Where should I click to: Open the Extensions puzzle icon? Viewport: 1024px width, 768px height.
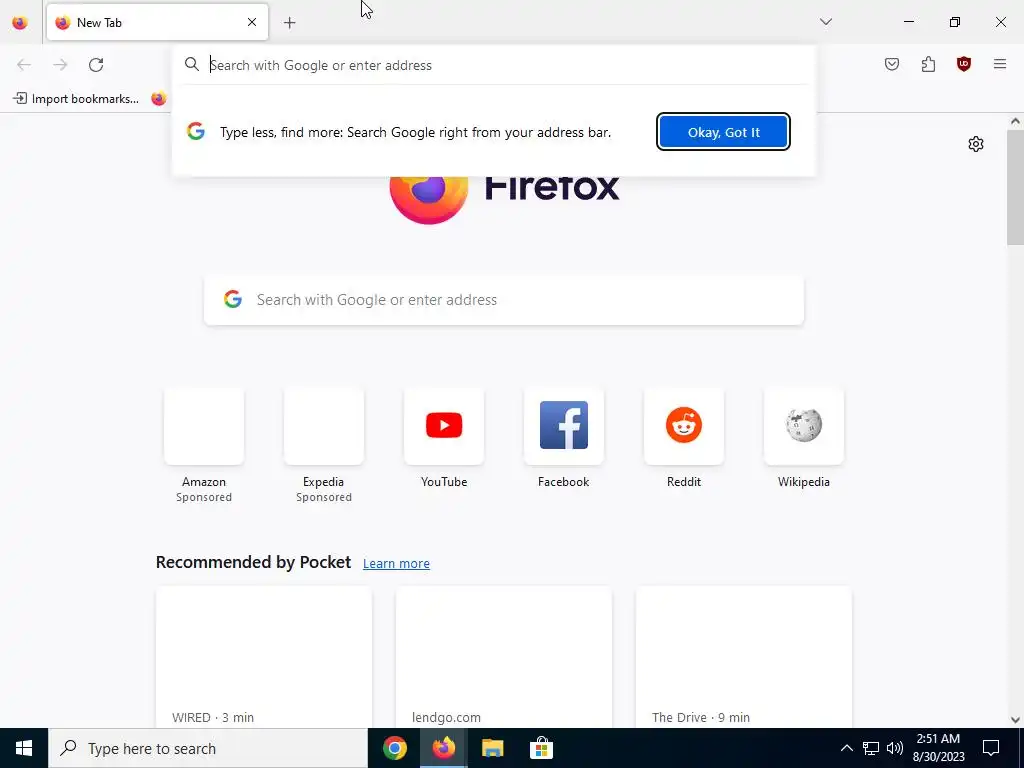(x=928, y=64)
